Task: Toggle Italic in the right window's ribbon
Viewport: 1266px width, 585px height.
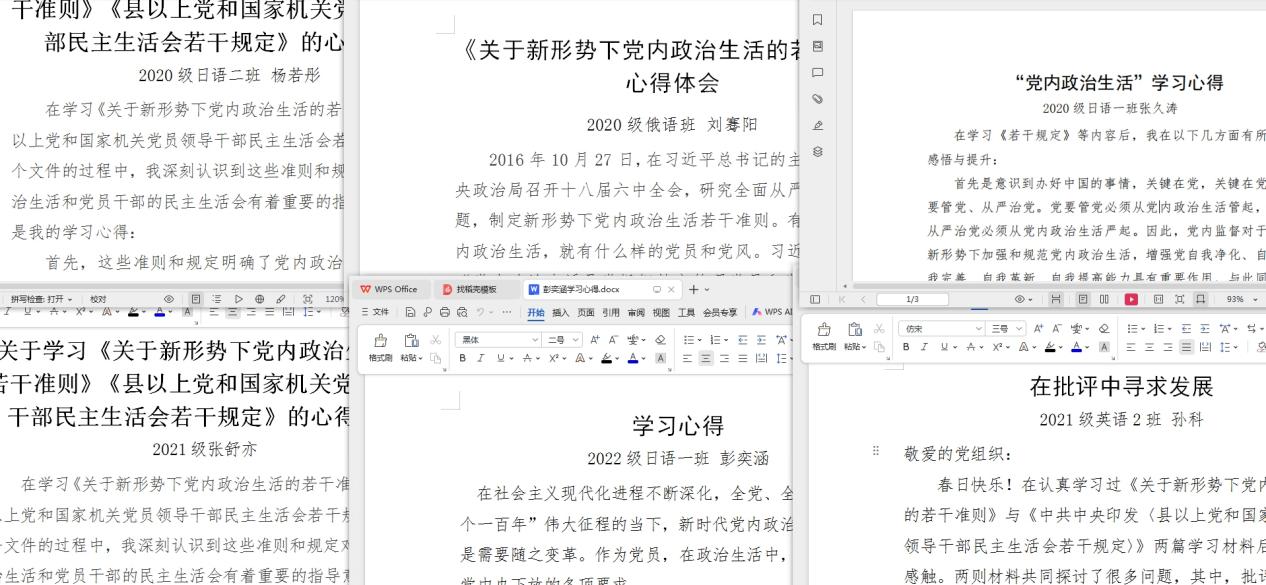Action: (925, 347)
